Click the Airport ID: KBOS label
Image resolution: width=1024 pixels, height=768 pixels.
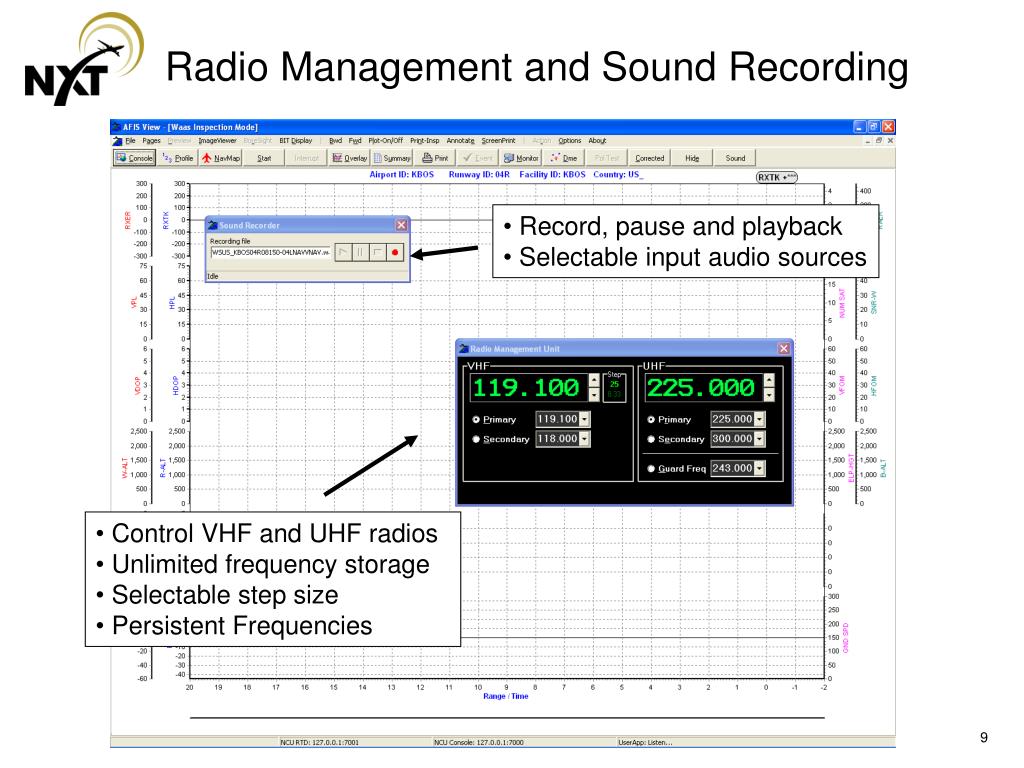pyautogui.click(x=402, y=174)
